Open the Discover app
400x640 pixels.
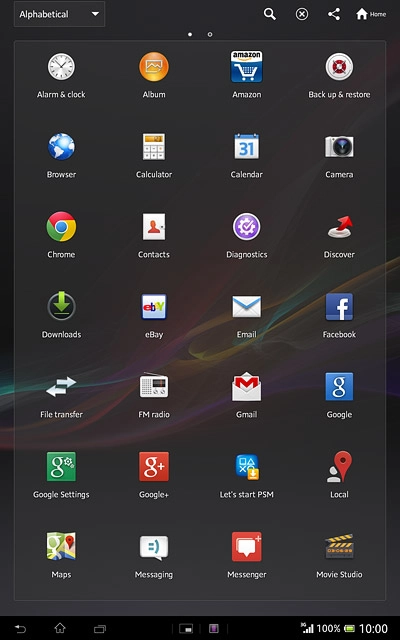point(339,227)
